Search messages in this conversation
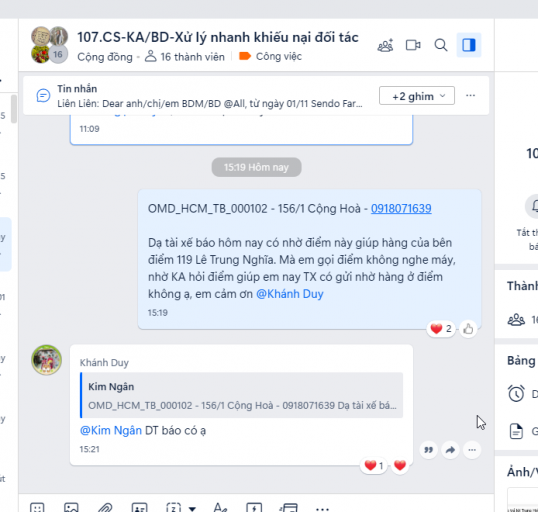Image resolution: width=538 pixels, height=512 pixels. pos(441,45)
